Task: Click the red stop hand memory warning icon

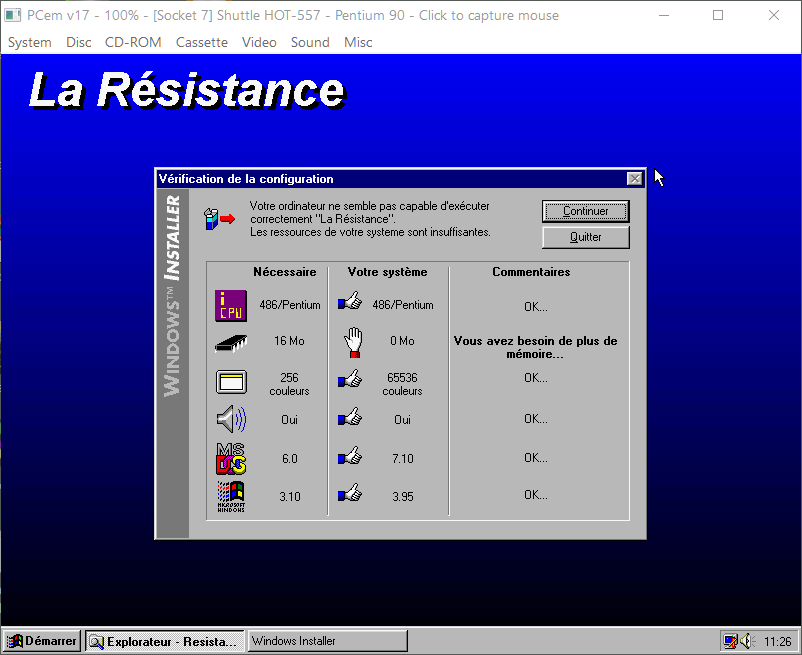Action: [352, 342]
